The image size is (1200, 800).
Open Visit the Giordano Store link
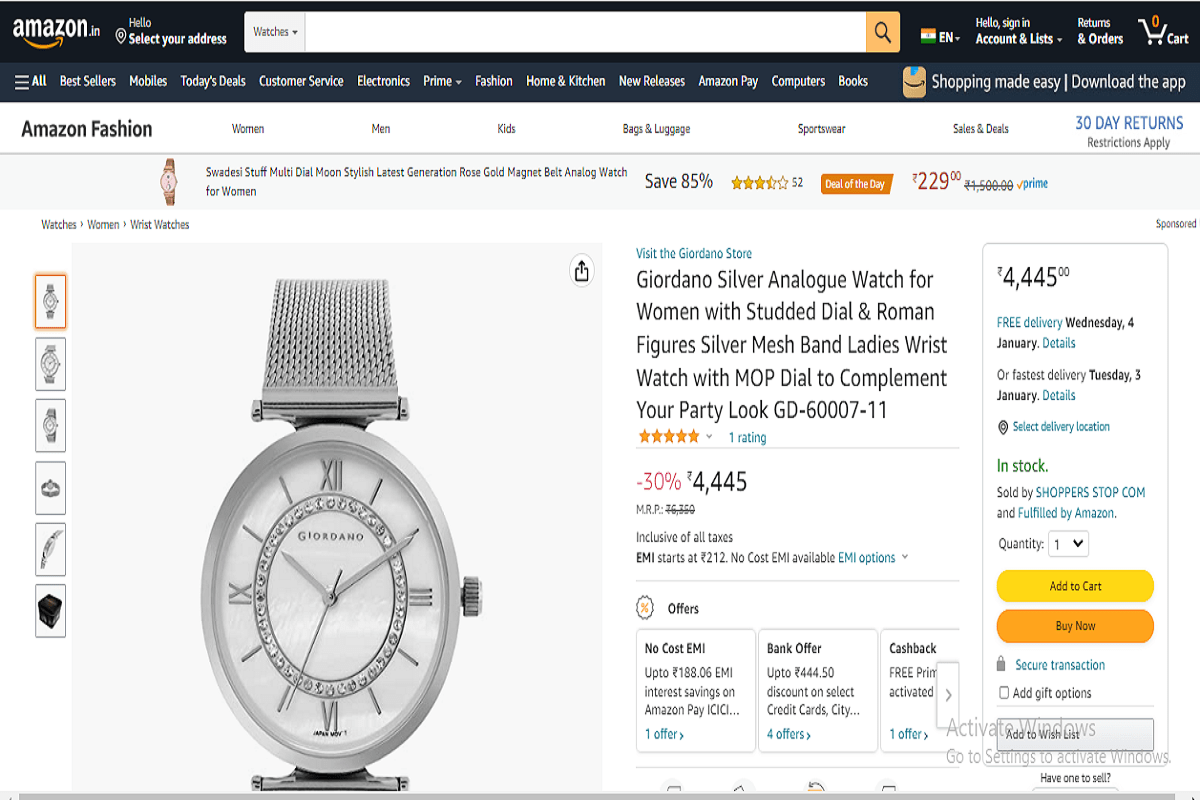[694, 253]
